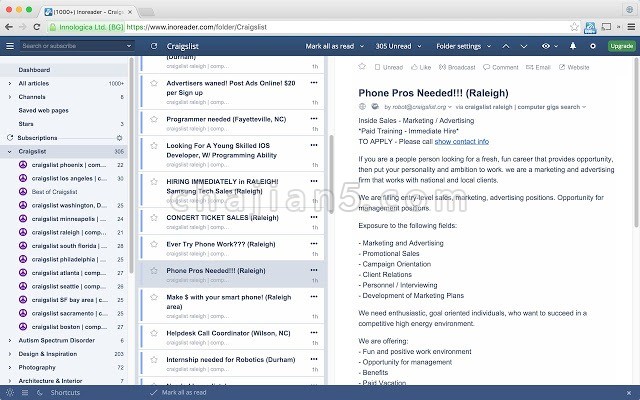Open search field dropdown arrow
The height and width of the screenshot is (400, 640).
pos(129,46)
